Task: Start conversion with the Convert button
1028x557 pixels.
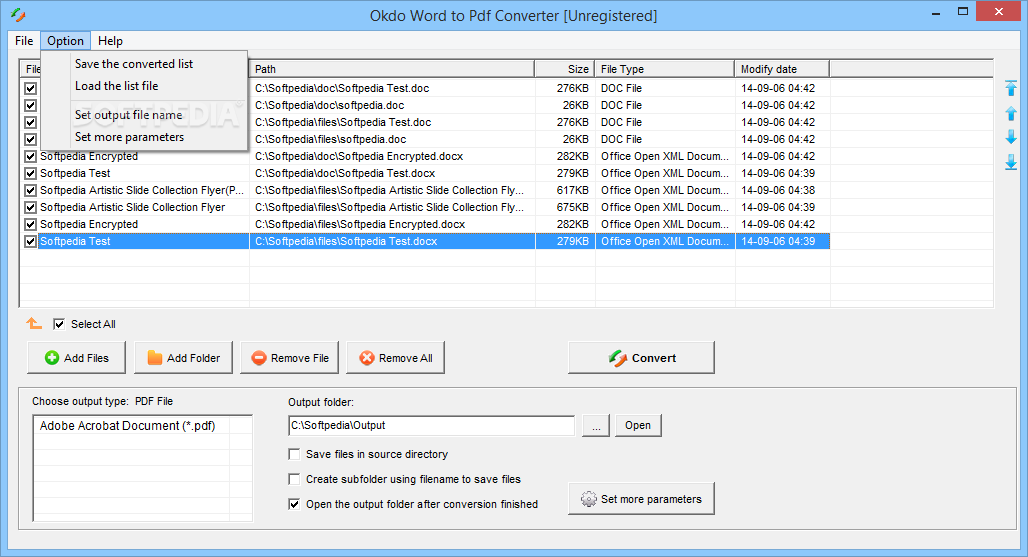Action: [x=641, y=358]
